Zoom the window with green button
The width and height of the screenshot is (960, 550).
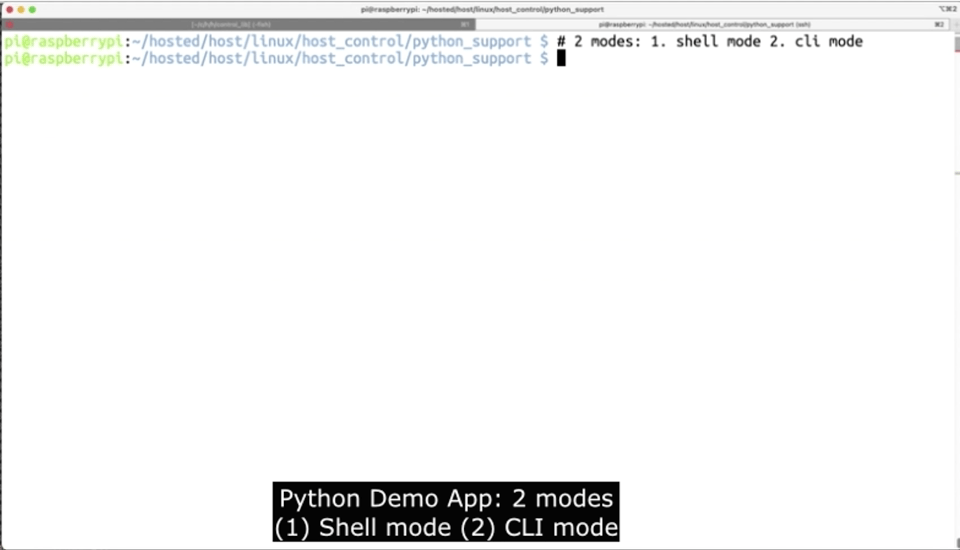(32, 9)
